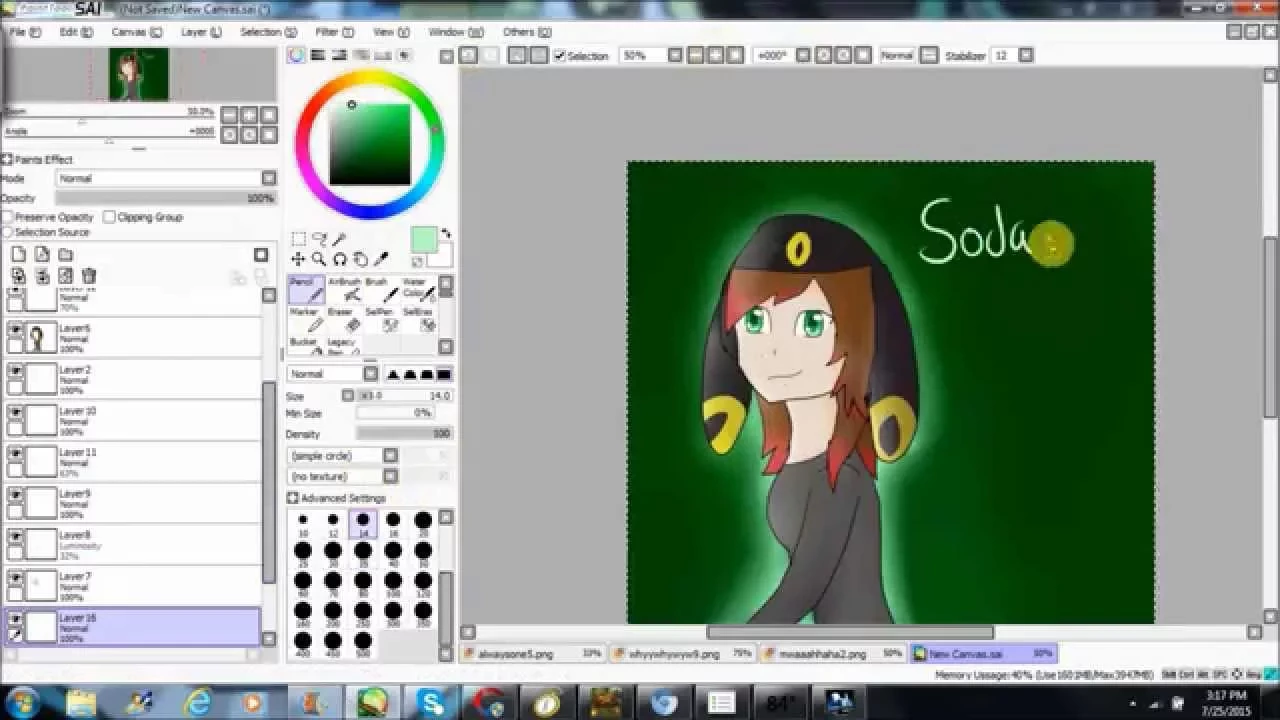Hide Layer5 using its eye icon

click(x=15, y=329)
